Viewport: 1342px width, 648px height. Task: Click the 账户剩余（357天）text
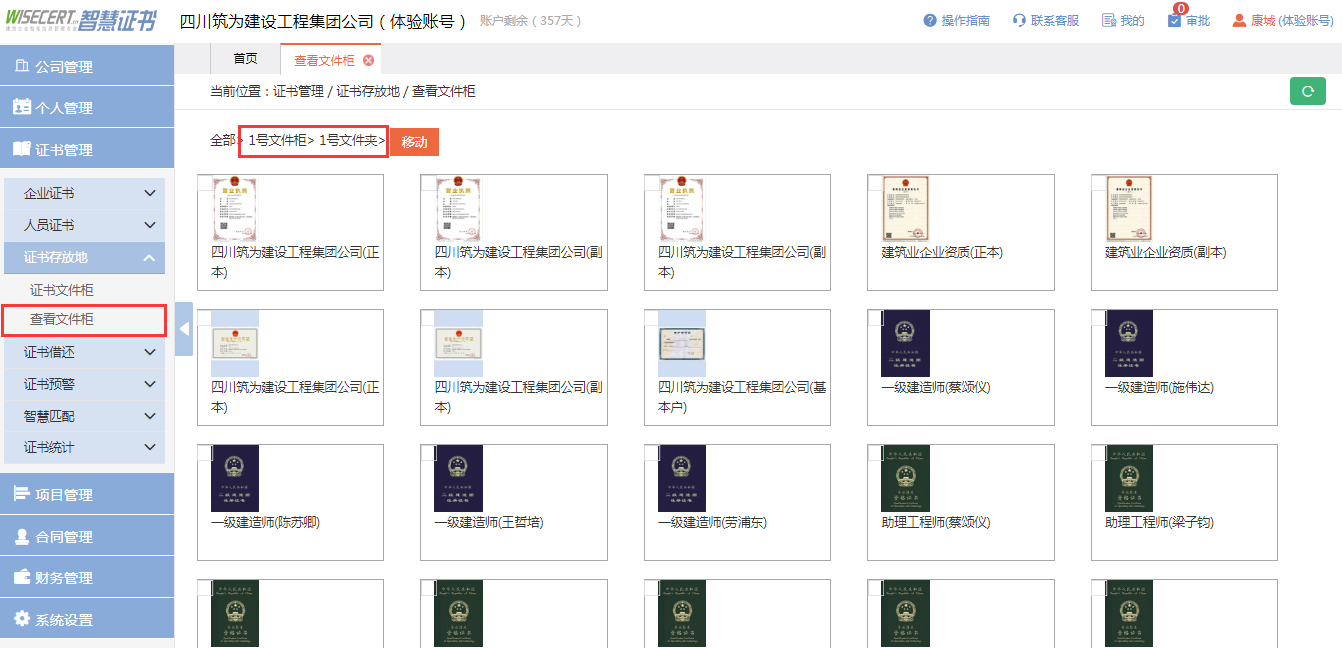530,21
